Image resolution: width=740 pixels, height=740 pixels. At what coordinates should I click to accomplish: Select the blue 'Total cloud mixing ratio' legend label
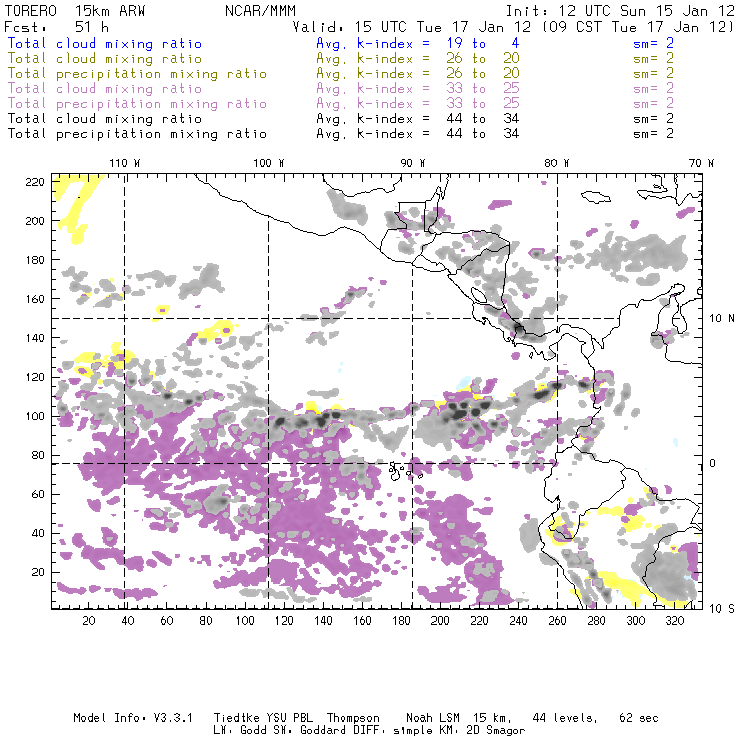104,43
